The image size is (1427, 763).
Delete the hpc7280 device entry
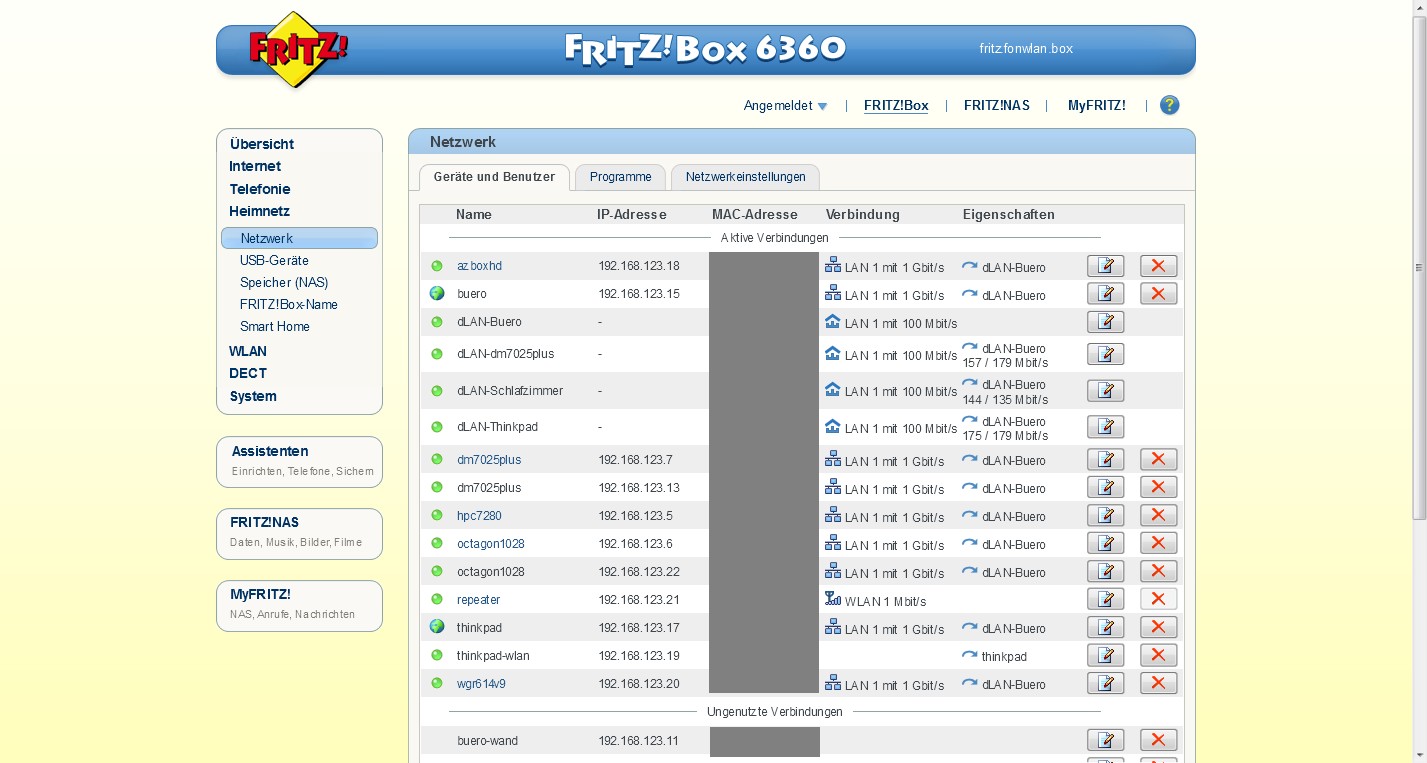1158,516
